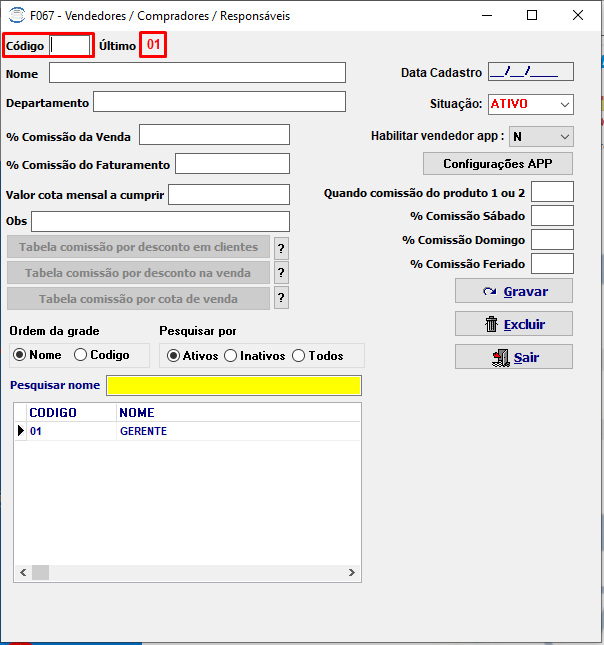Click the yellow Pesquisar nome field
Viewport: 604px width, 645px height.
tap(234, 385)
